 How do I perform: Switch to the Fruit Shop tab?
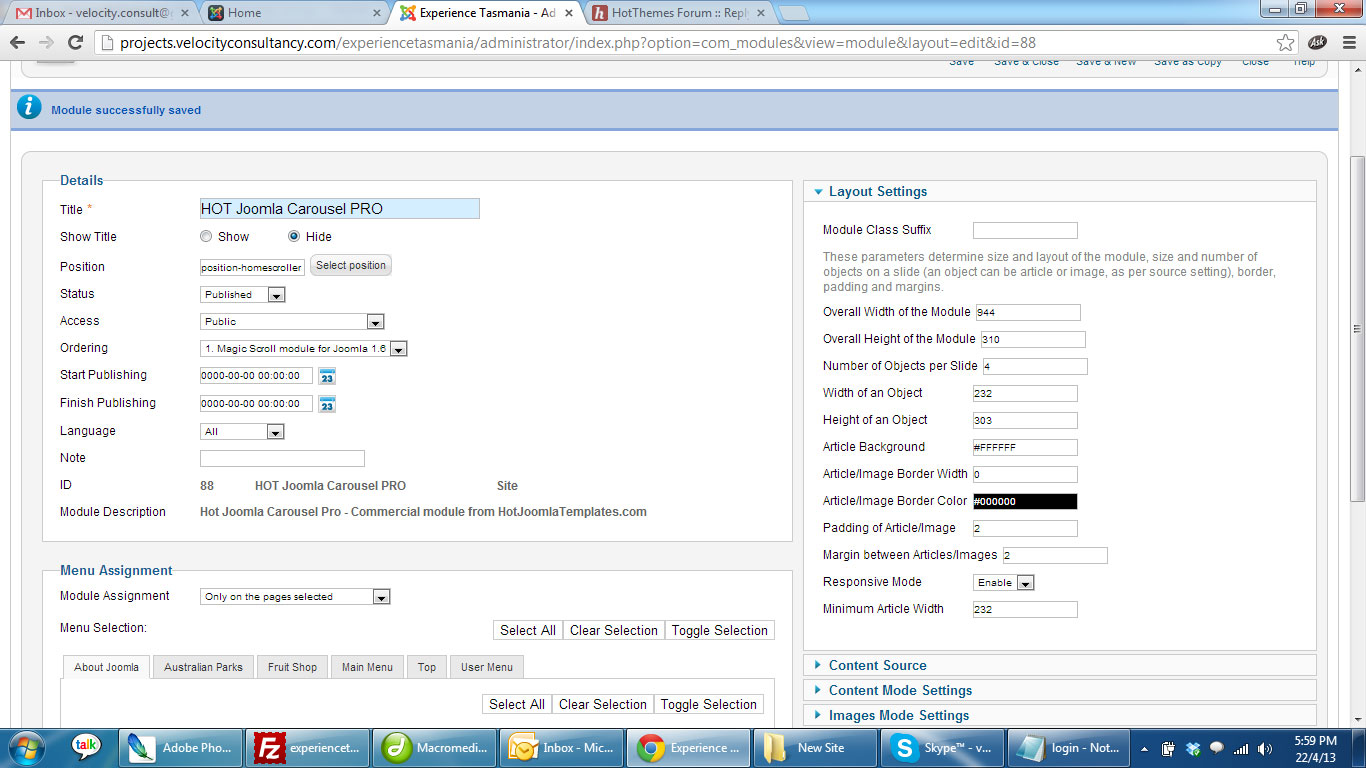(292, 667)
